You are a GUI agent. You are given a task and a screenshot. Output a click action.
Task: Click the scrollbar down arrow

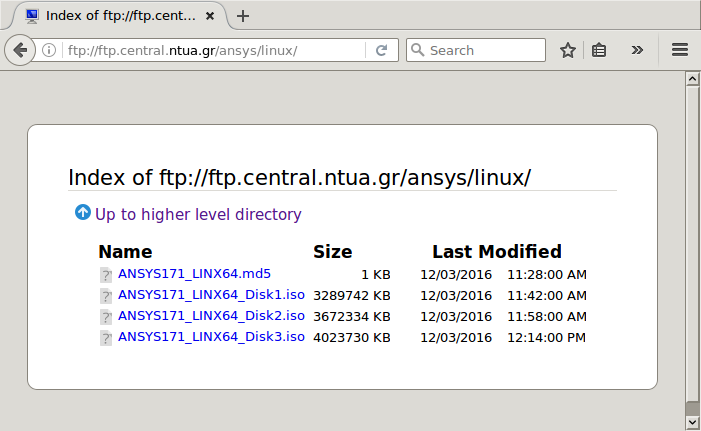pos(693,423)
